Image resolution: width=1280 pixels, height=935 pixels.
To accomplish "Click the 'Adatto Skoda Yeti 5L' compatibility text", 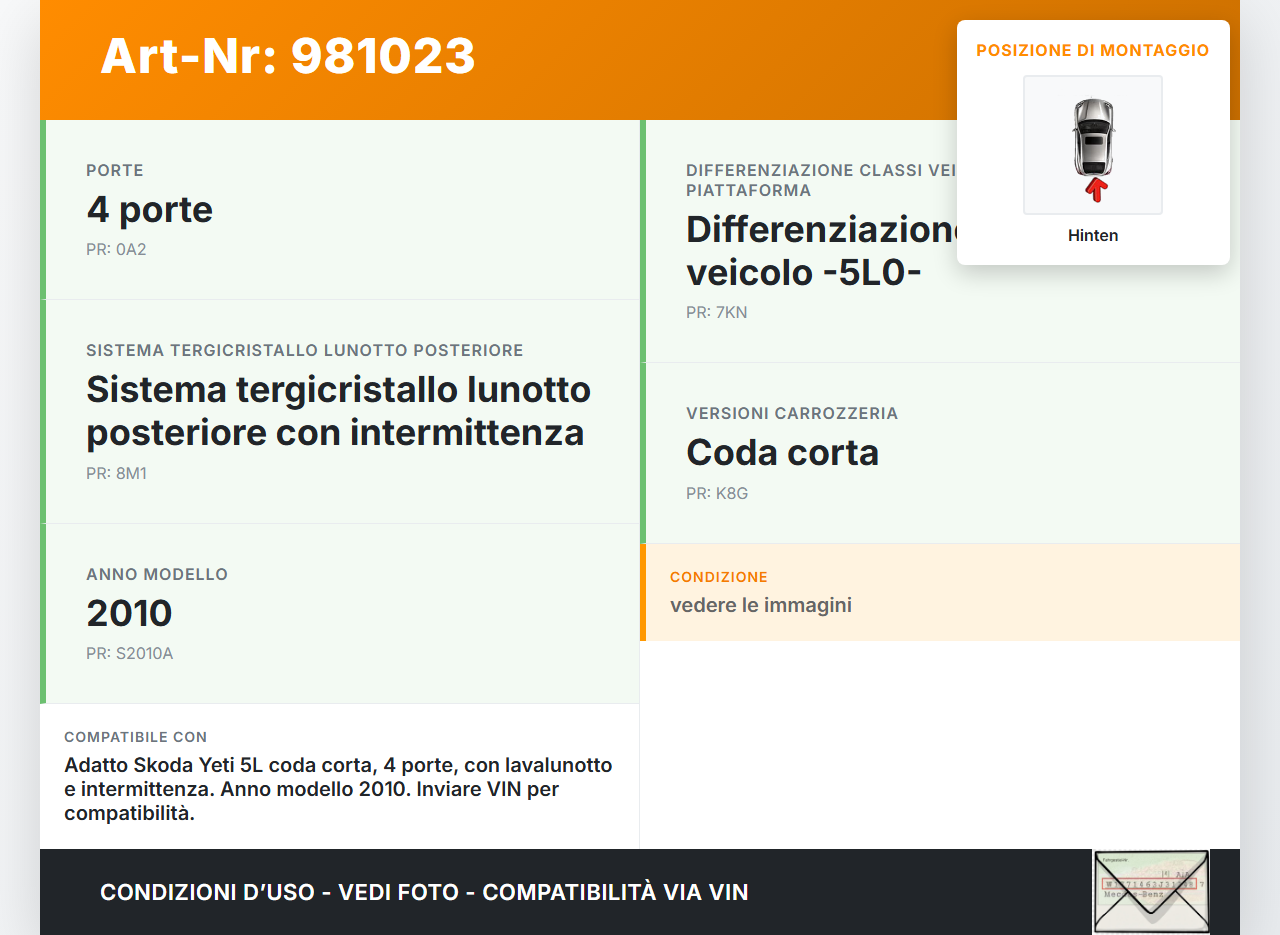I will point(338,789).
